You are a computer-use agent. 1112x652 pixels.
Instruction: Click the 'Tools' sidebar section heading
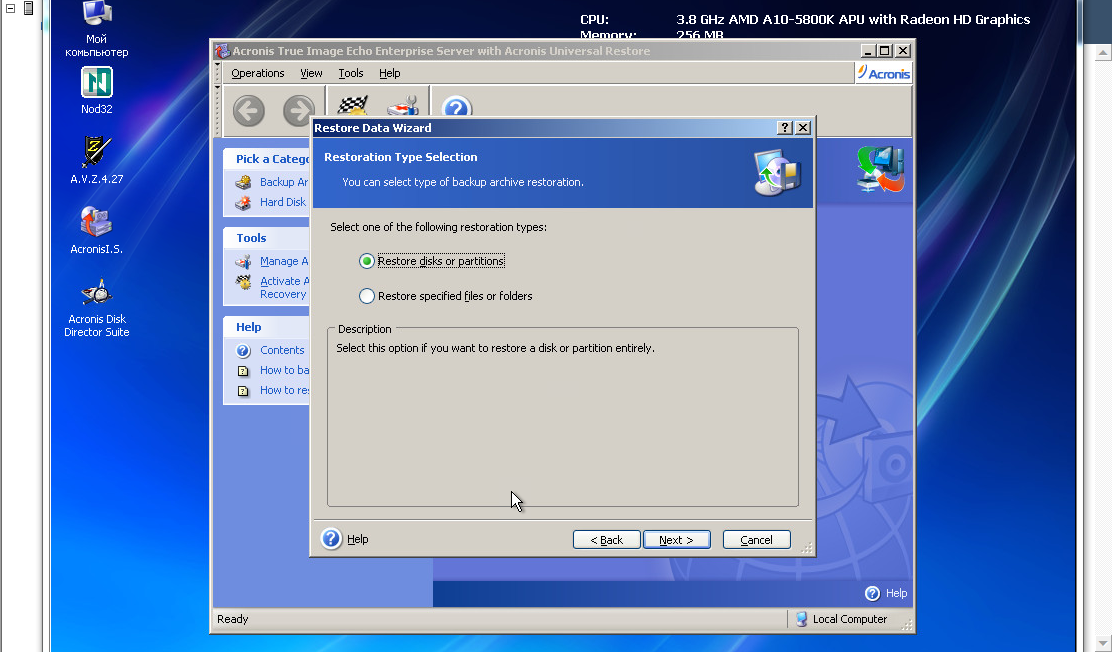coord(251,238)
